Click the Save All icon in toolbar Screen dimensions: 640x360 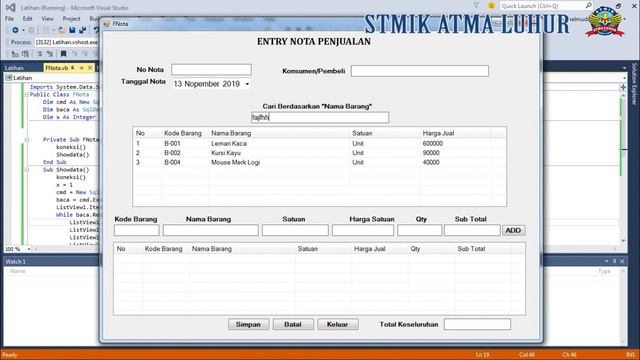point(82,30)
